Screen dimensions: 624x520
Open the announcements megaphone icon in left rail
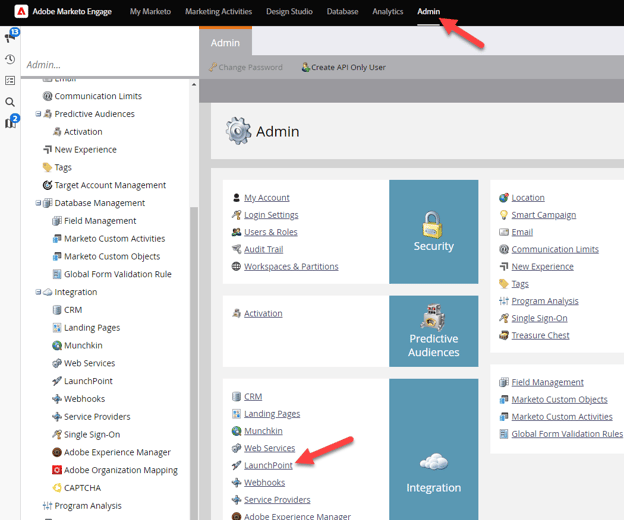(x=10, y=37)
